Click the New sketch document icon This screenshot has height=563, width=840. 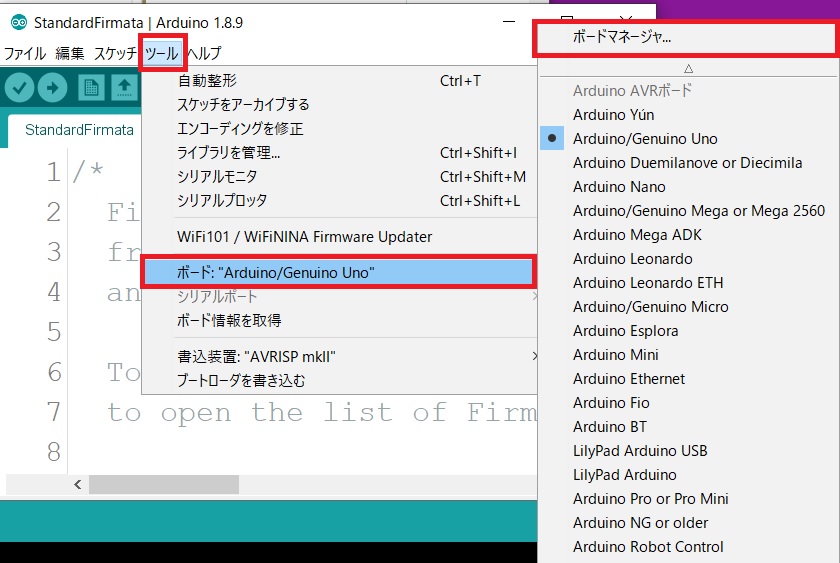pyautogui.click(x=91, y=87)
